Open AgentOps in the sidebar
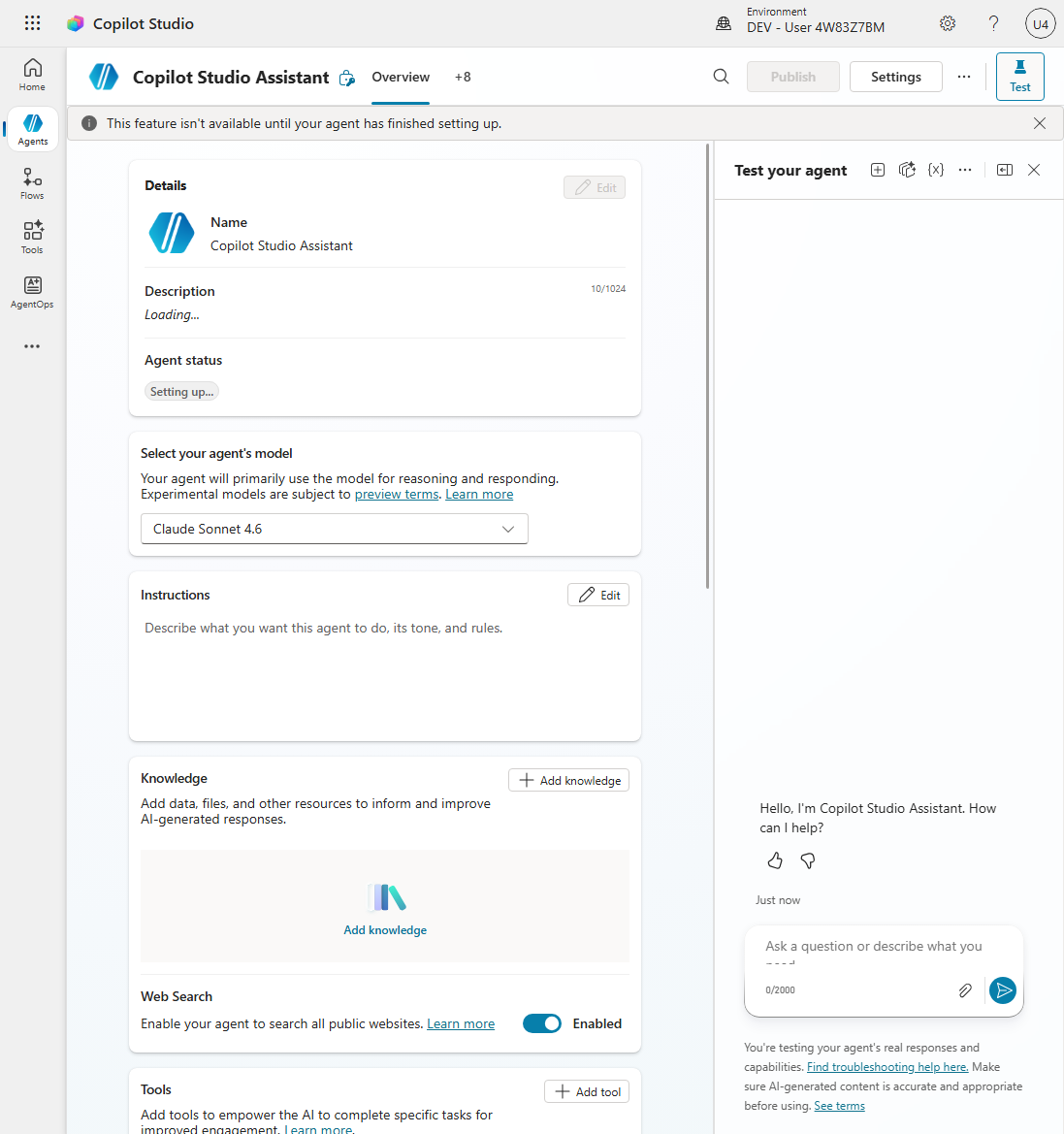 33,292
